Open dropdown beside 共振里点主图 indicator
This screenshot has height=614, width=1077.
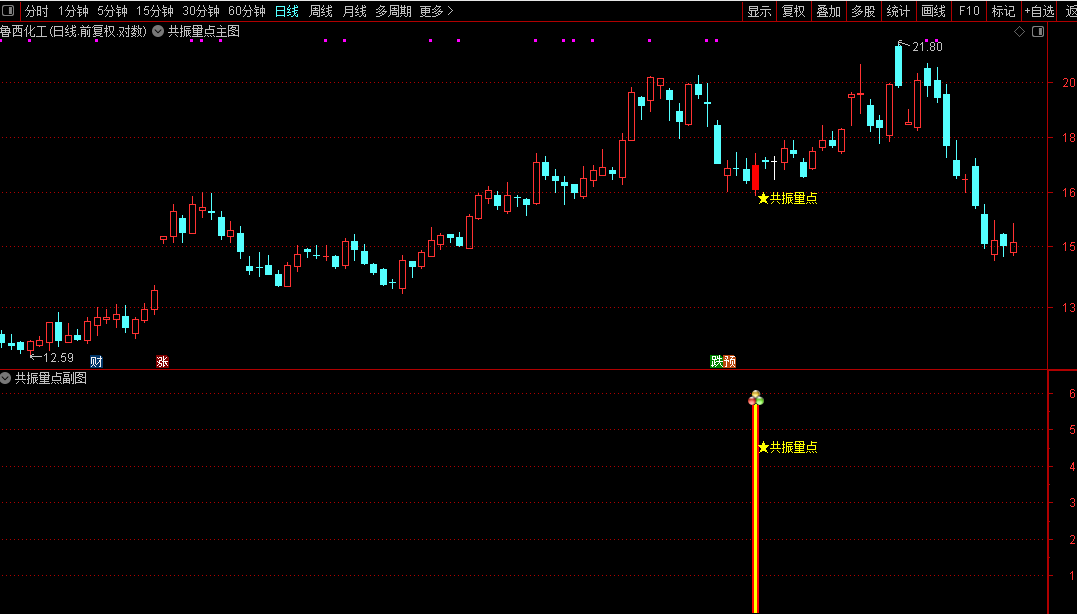158,31
